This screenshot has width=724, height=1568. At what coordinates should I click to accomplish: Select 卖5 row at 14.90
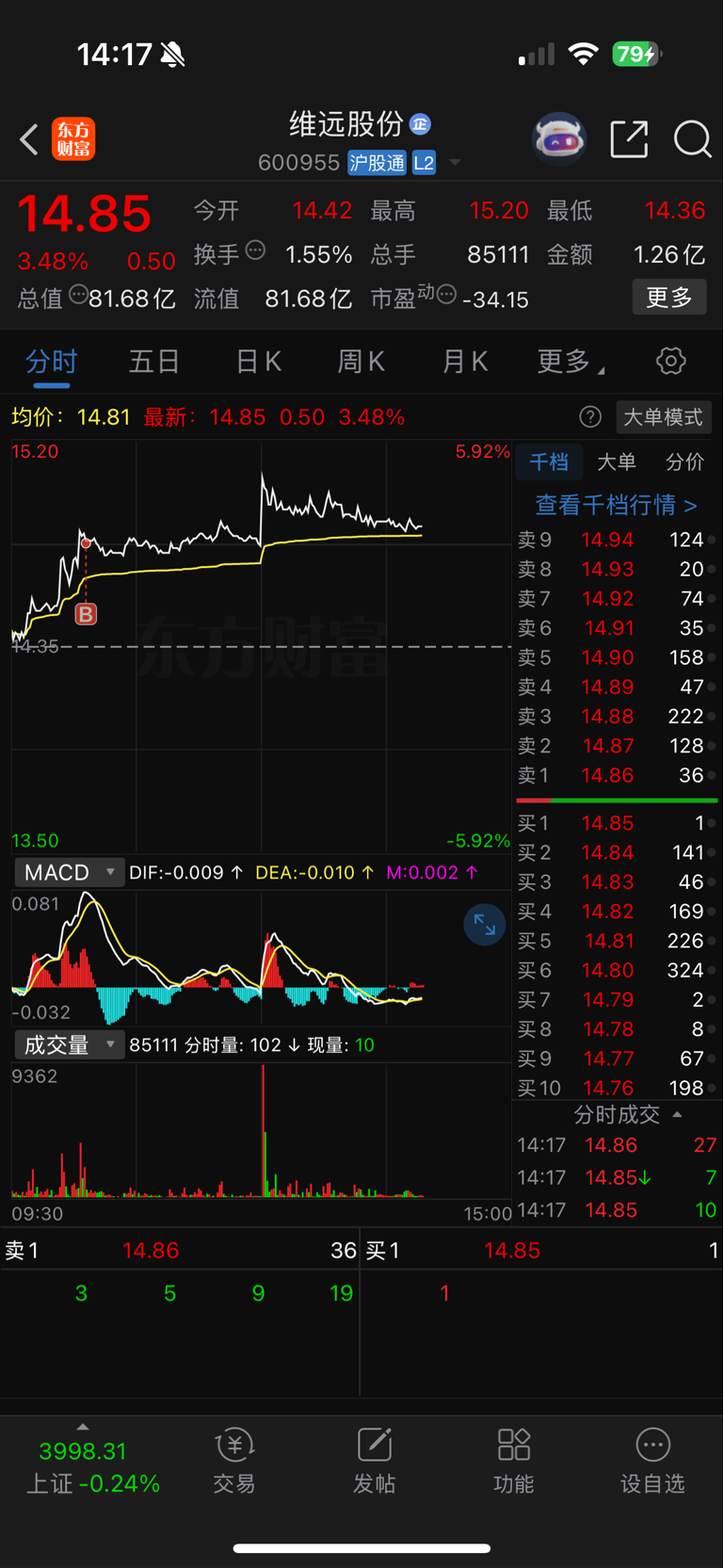[617, 657]
